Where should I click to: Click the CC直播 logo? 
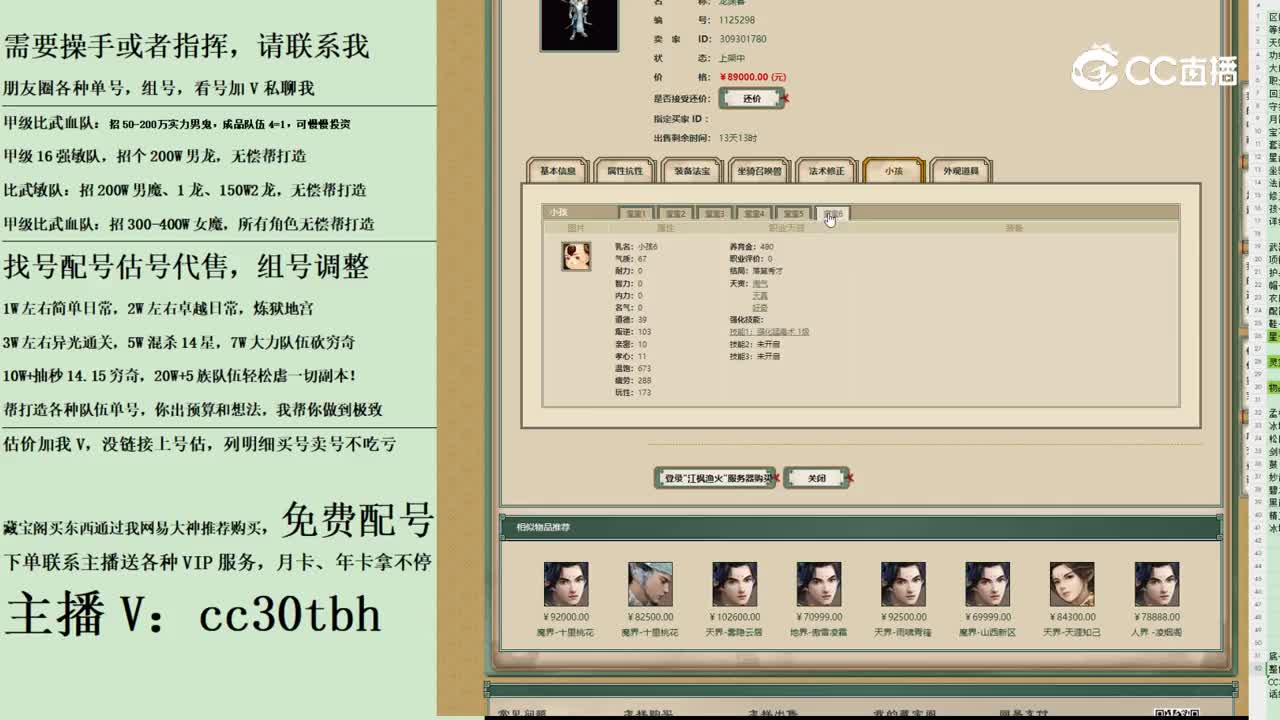pyautogui.click(x=1155, y=67)
